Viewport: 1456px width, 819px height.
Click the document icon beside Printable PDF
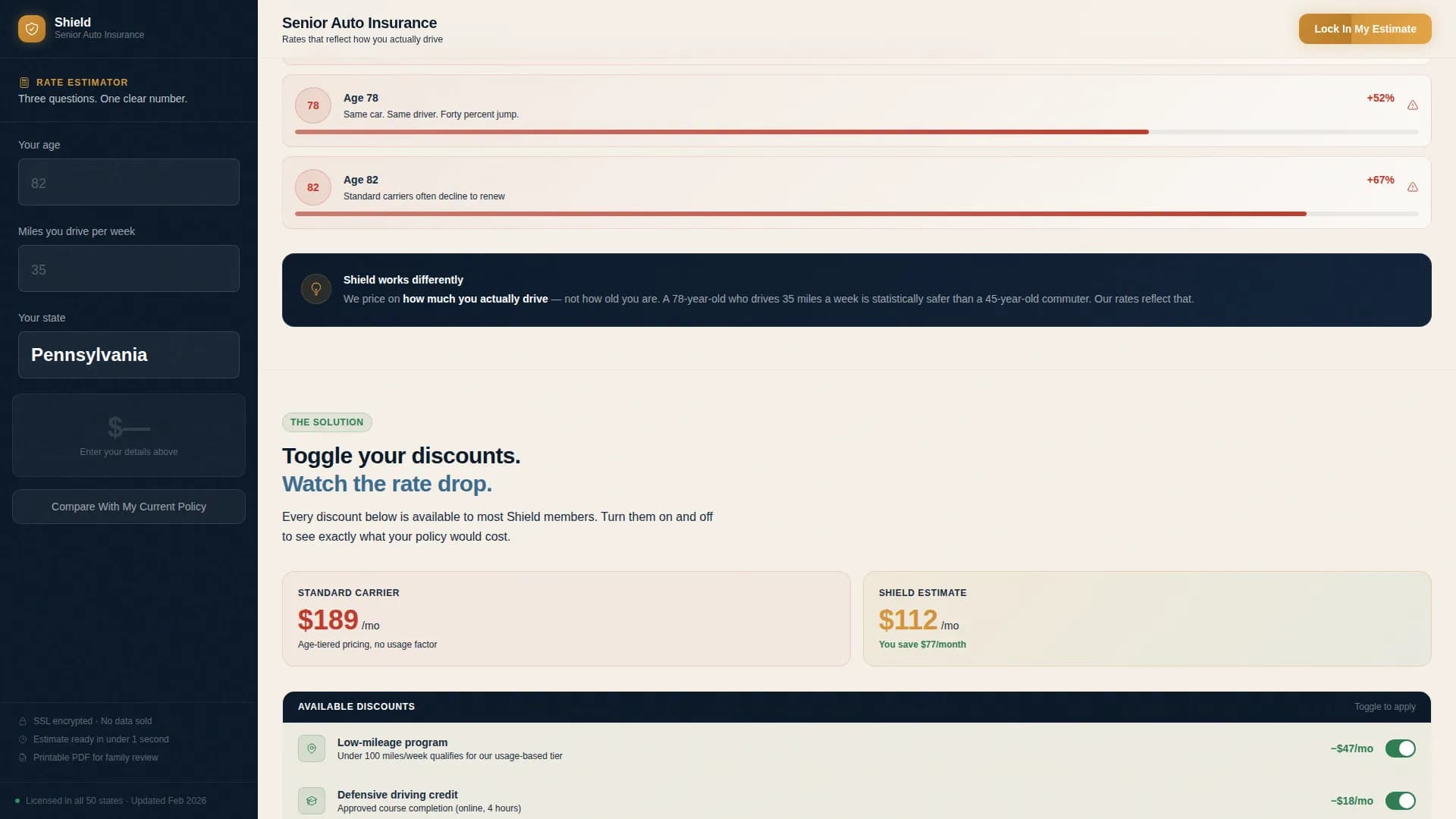[23, 758]
